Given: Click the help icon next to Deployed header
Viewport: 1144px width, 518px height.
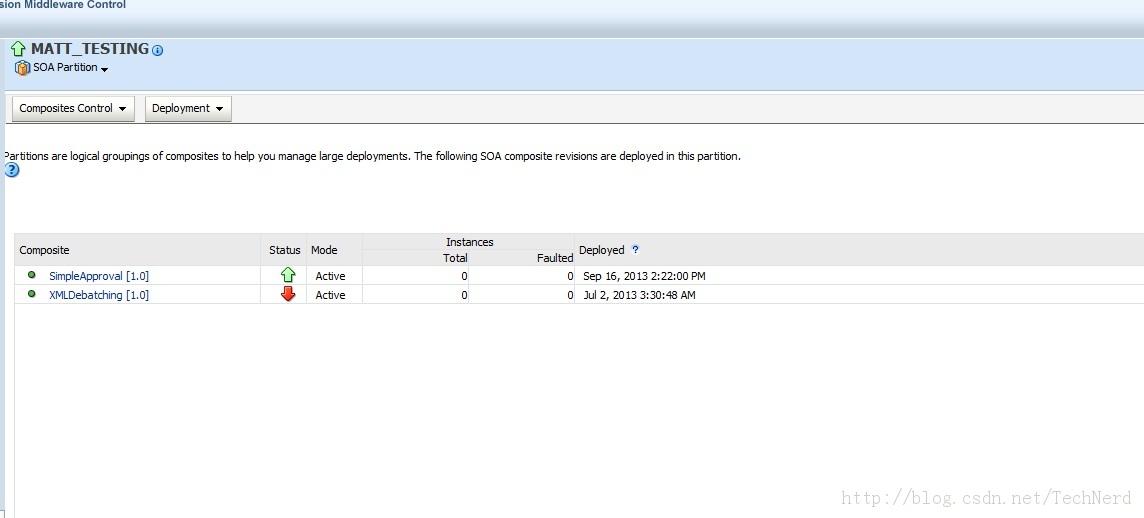Looking at the screenshot, I should (635, 250).
